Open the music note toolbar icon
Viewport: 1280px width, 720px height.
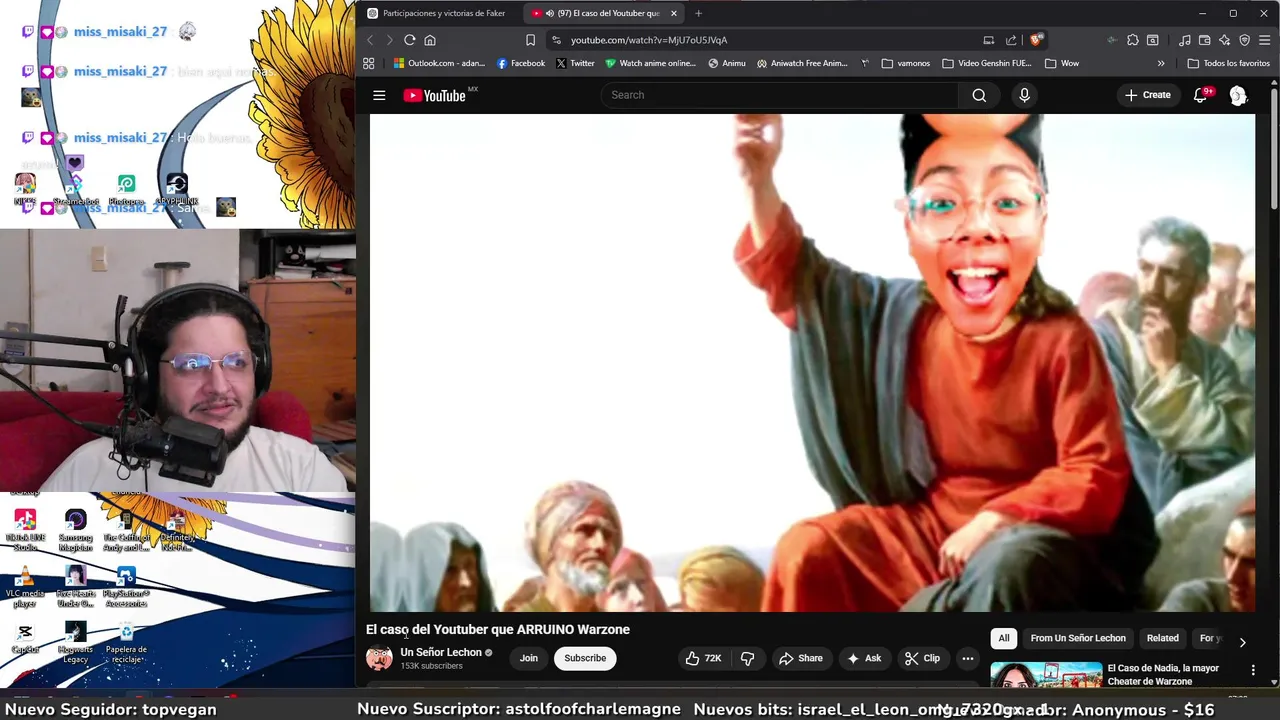pyautogui.click(x=1185, y=40)
